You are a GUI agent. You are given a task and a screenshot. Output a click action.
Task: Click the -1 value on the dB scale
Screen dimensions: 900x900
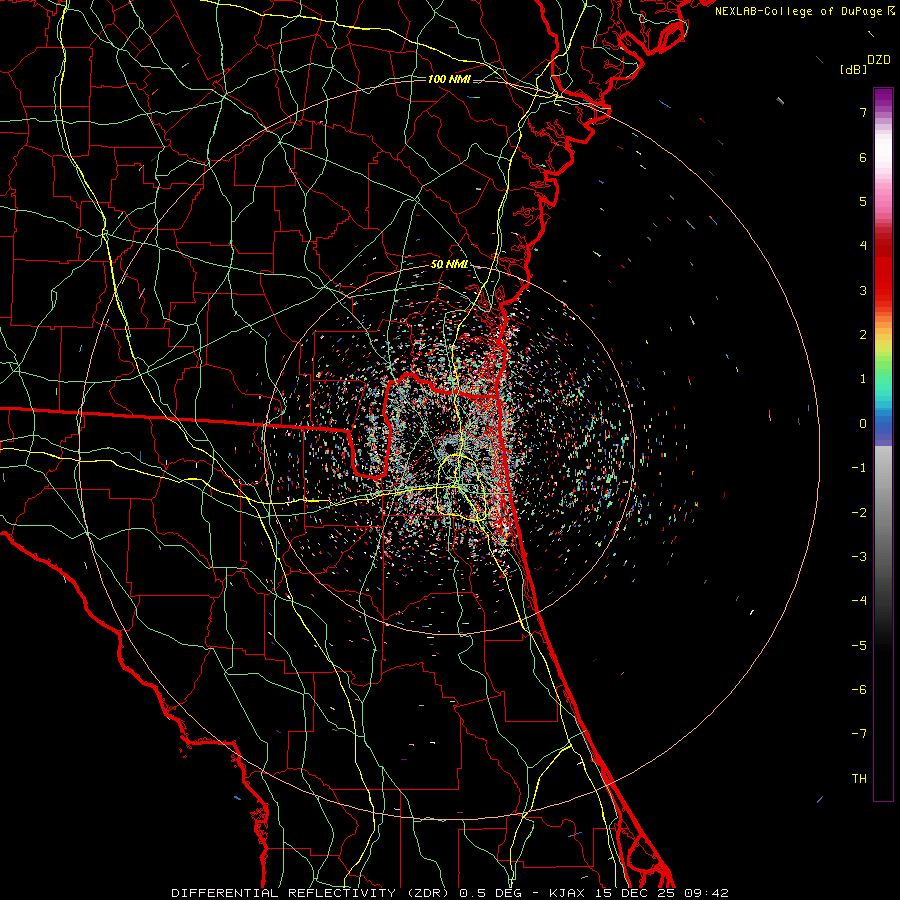click(x=859, y=468)
